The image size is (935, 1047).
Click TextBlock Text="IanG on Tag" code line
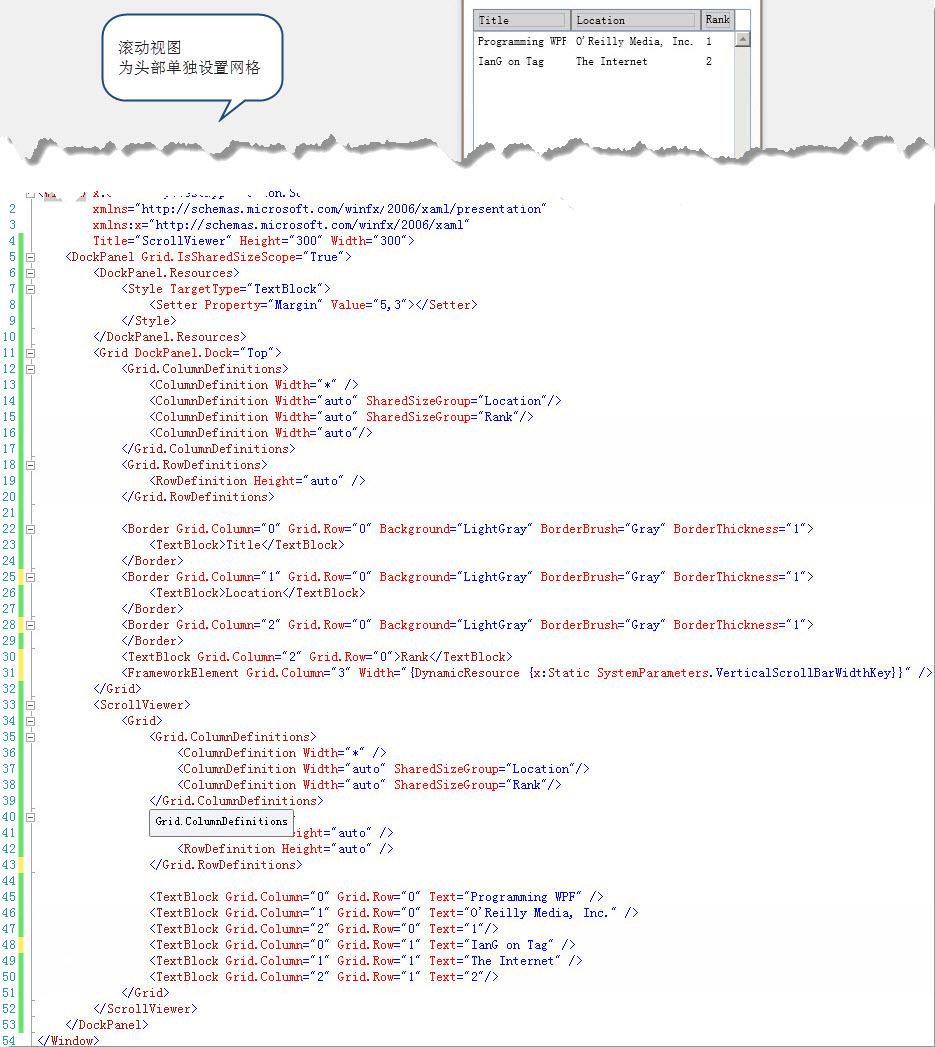pos(363,946)
